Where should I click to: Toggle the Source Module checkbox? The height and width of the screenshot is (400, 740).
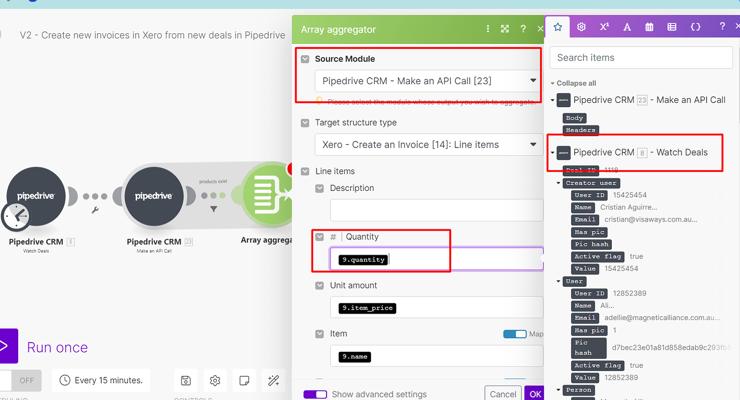click(305, 59)
